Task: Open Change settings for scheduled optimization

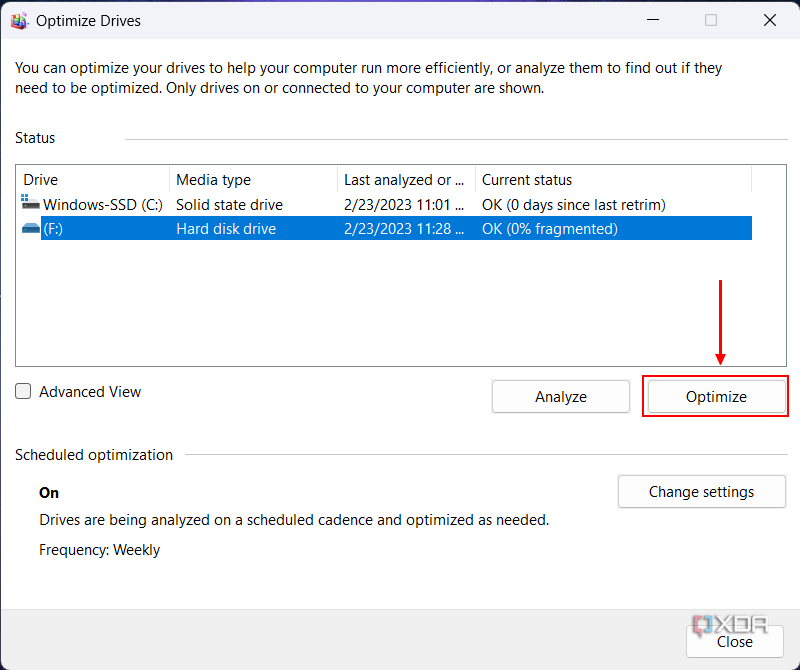Action: 701,491
